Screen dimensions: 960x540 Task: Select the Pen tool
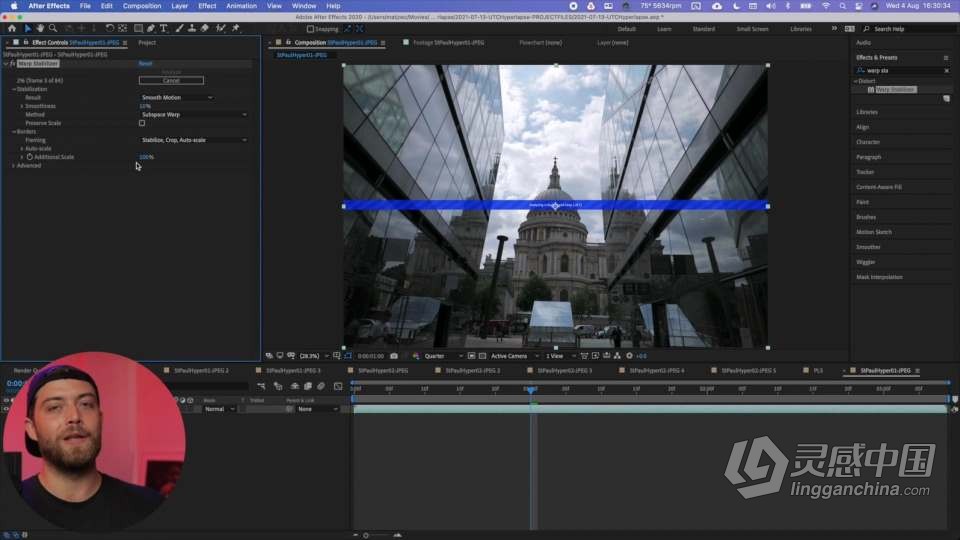[x=151, y=28]
